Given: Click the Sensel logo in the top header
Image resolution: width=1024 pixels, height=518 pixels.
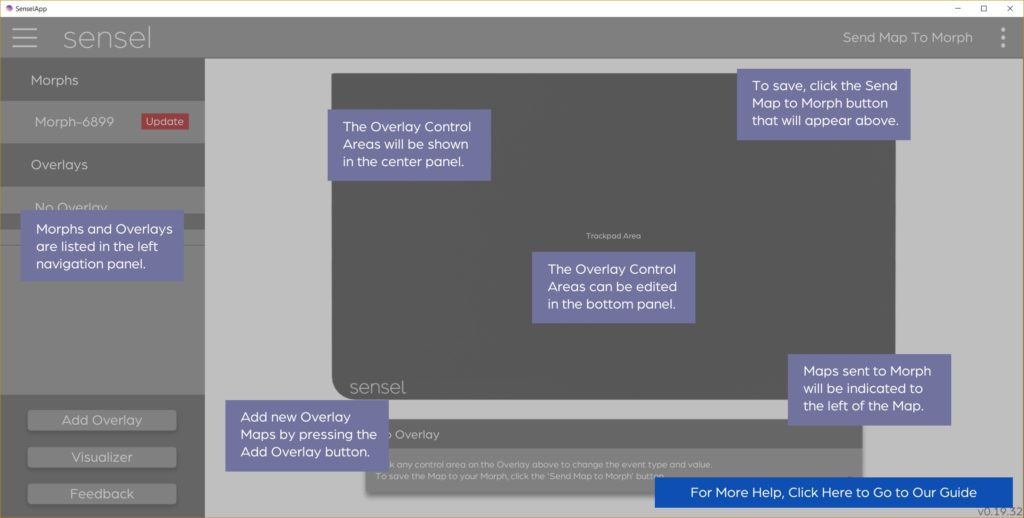Looking at the screenshot, I should tap(107, 38).
